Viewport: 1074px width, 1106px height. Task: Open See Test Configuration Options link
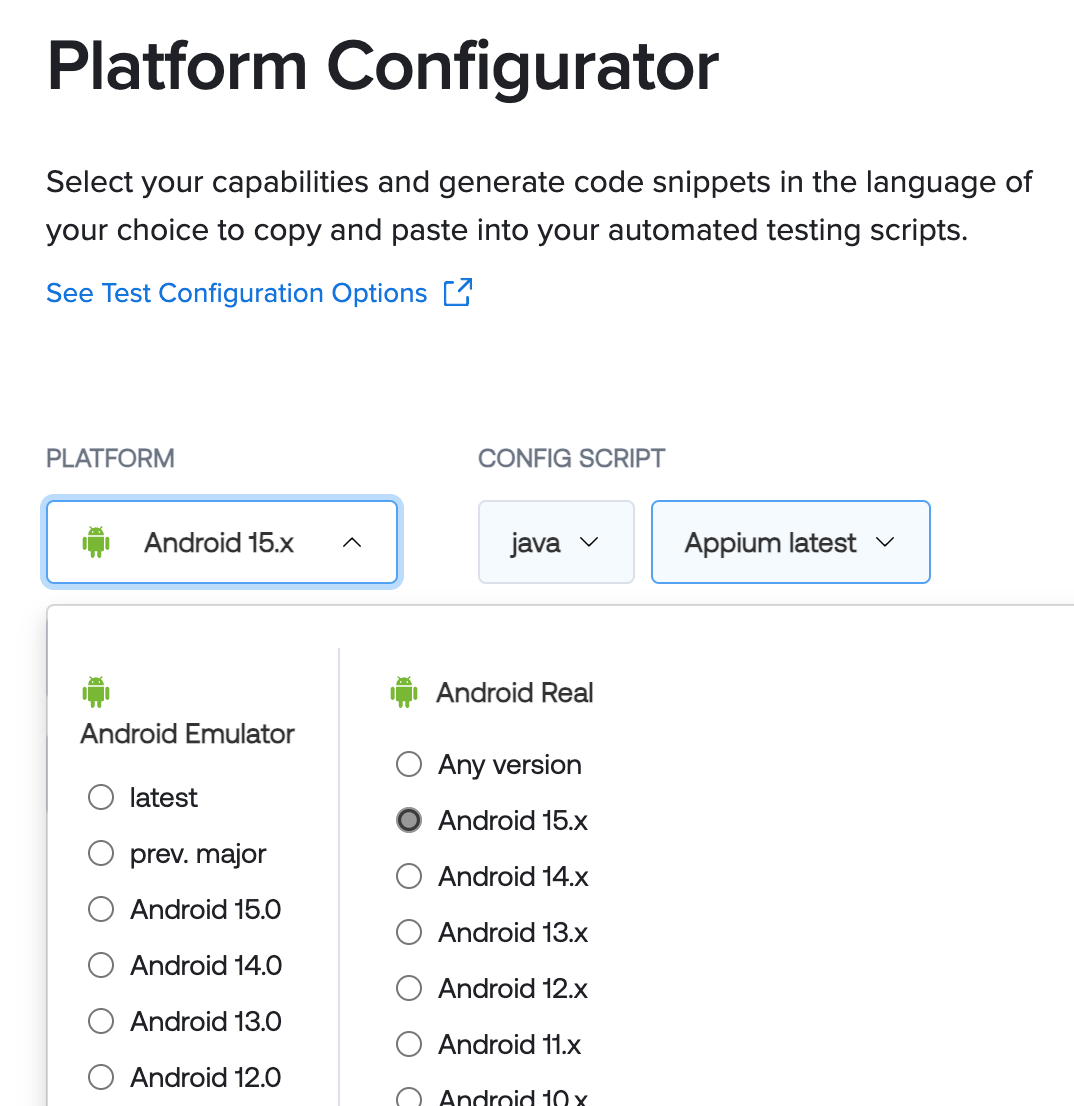pos(237,293)
